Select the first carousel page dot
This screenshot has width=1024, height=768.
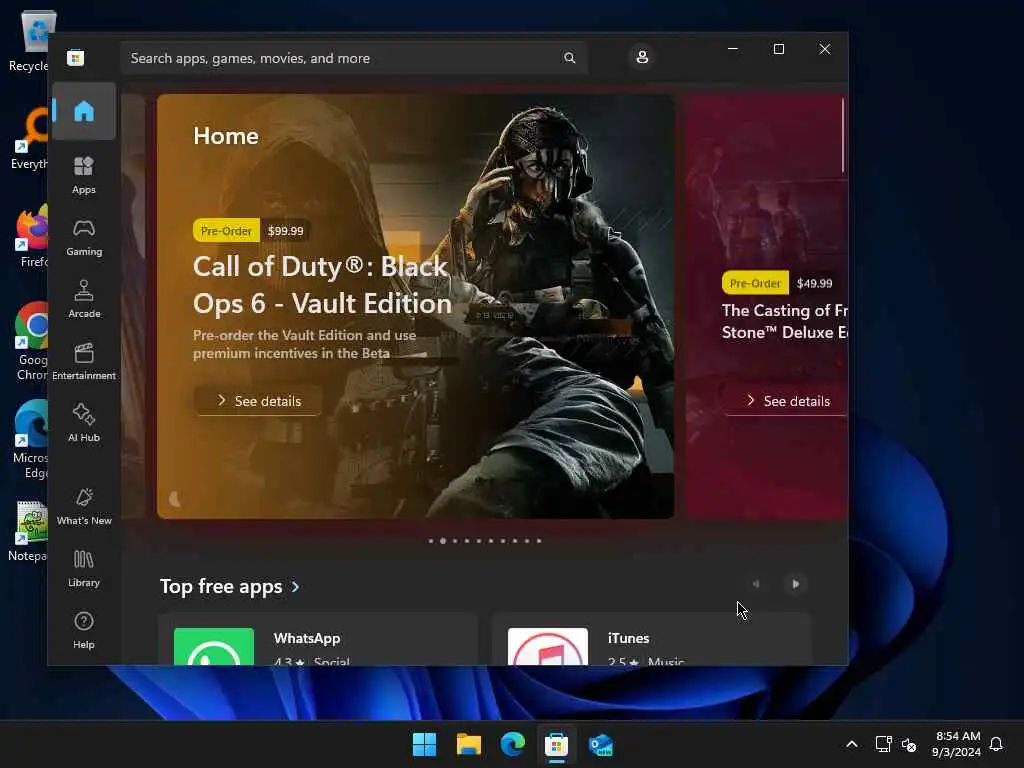click(x=431, y=541)
